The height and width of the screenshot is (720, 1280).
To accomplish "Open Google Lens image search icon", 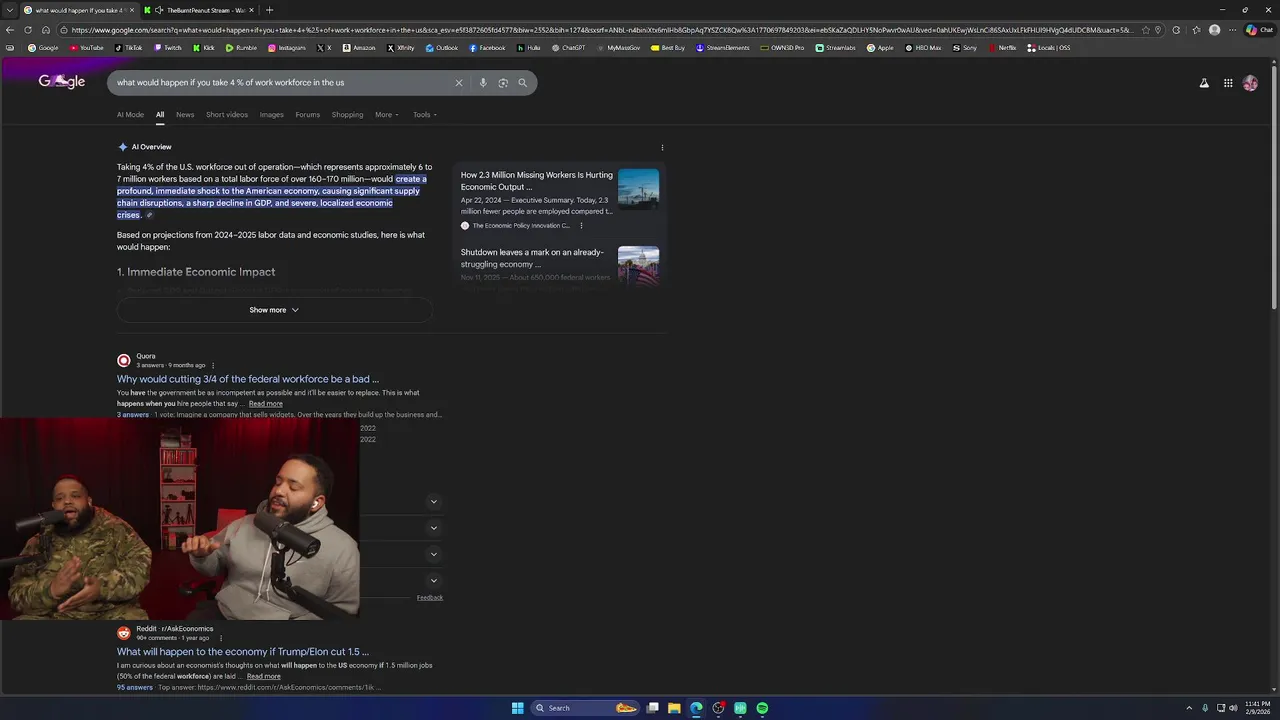I will 503,83.
